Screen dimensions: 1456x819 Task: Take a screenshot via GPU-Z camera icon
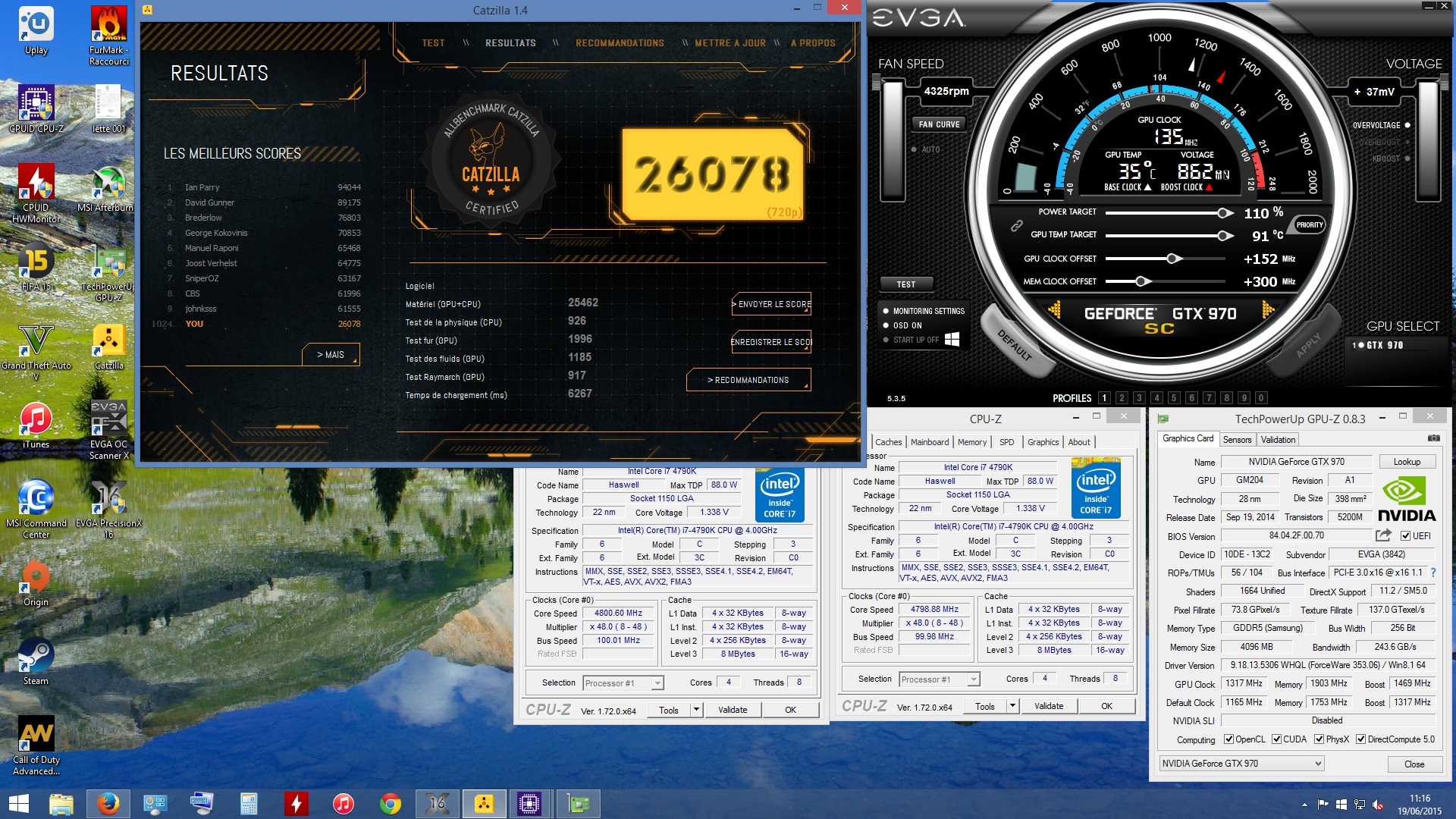1433,438
